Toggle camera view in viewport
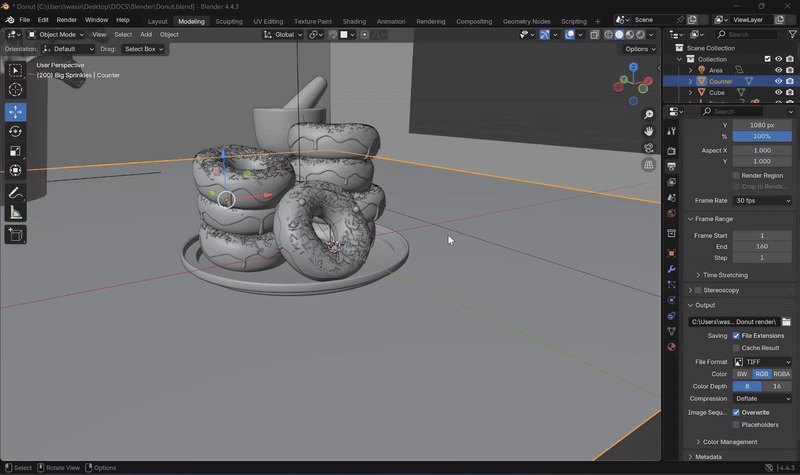The width and height of the screenshot is (800, 475). pos(648,148)
